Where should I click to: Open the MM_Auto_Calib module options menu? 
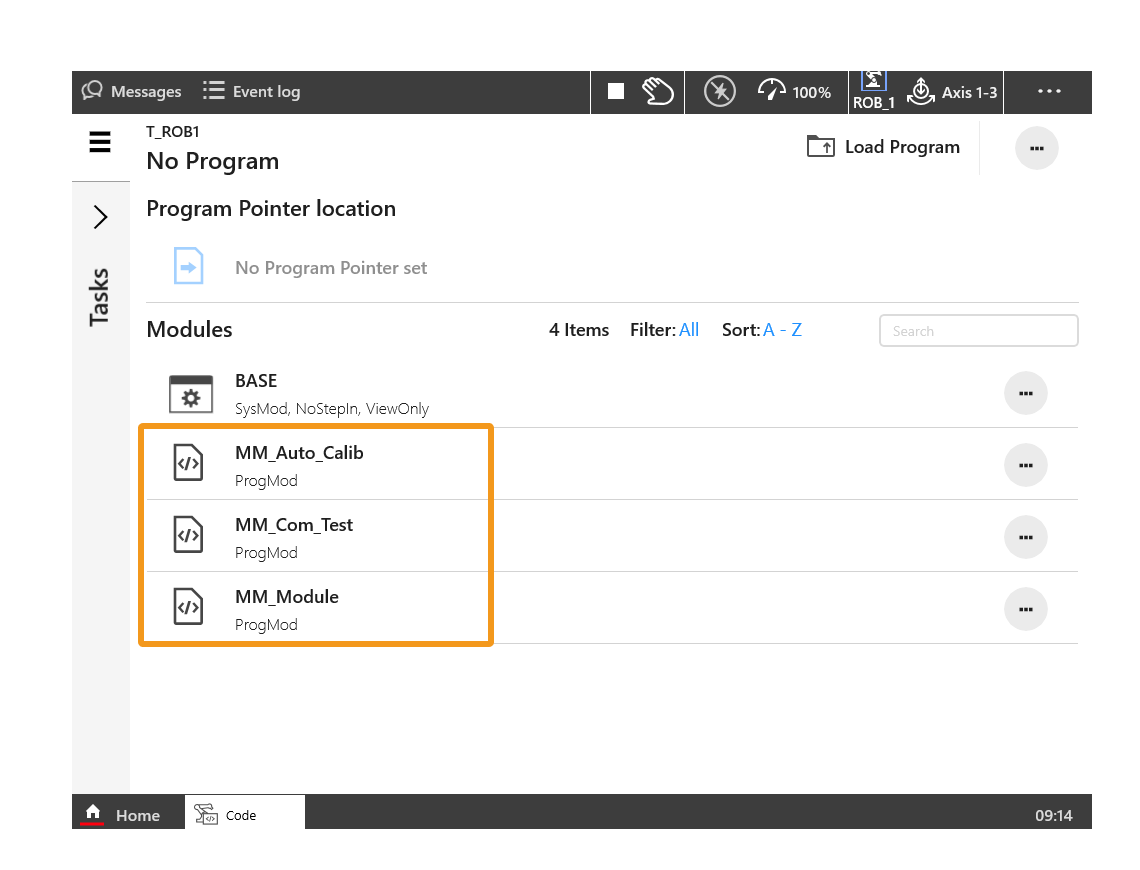pos(1025,466)
